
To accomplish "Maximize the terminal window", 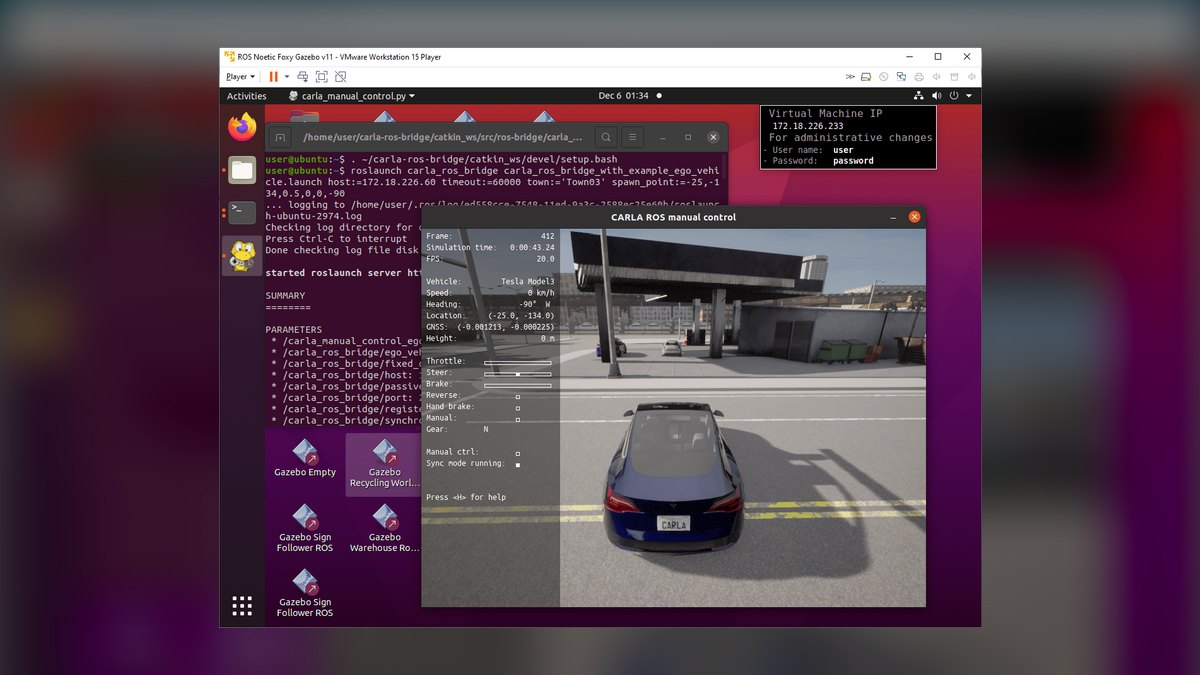I will [688, 137].
